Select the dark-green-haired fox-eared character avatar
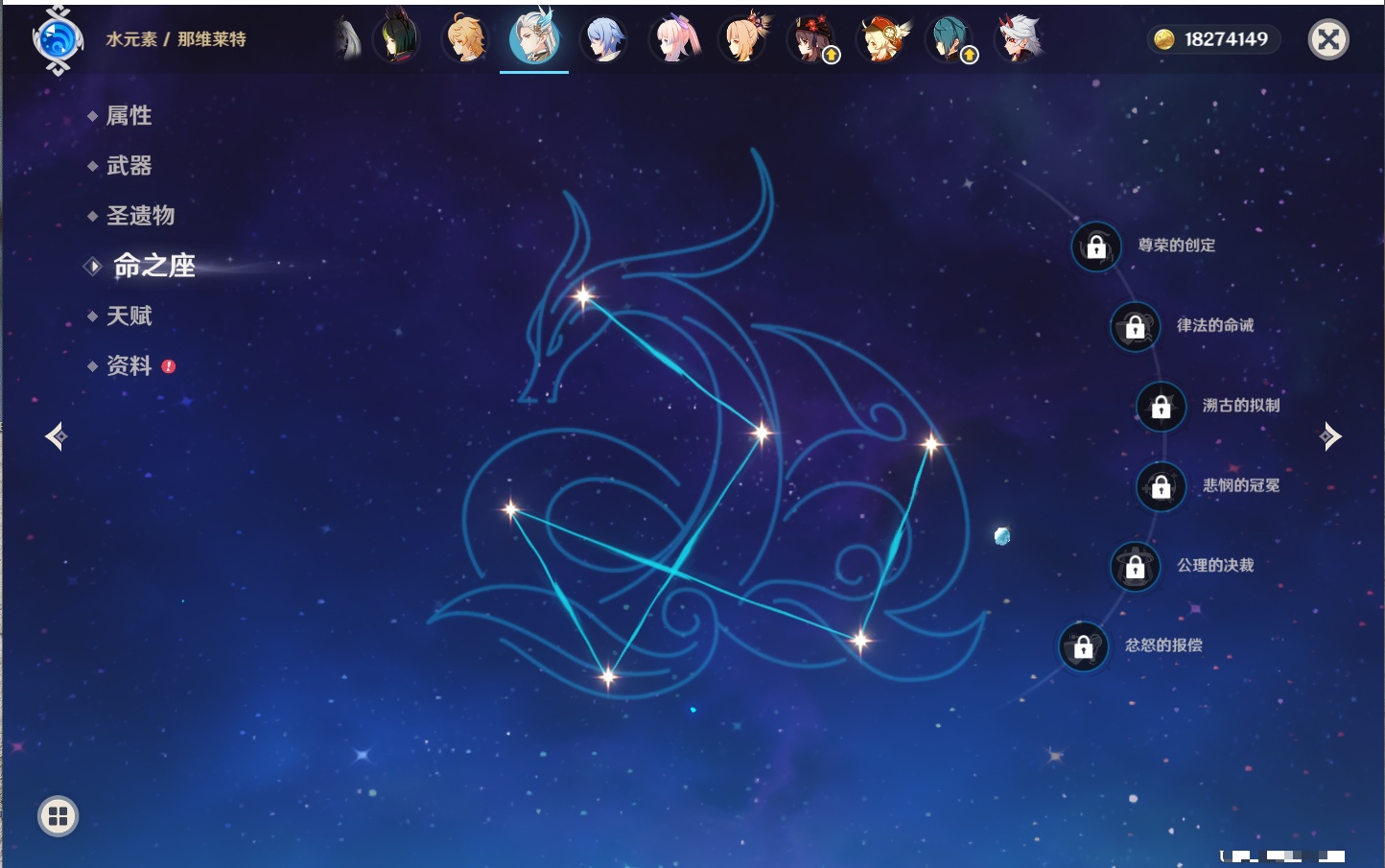1385x868 pixels. [396, 37]
